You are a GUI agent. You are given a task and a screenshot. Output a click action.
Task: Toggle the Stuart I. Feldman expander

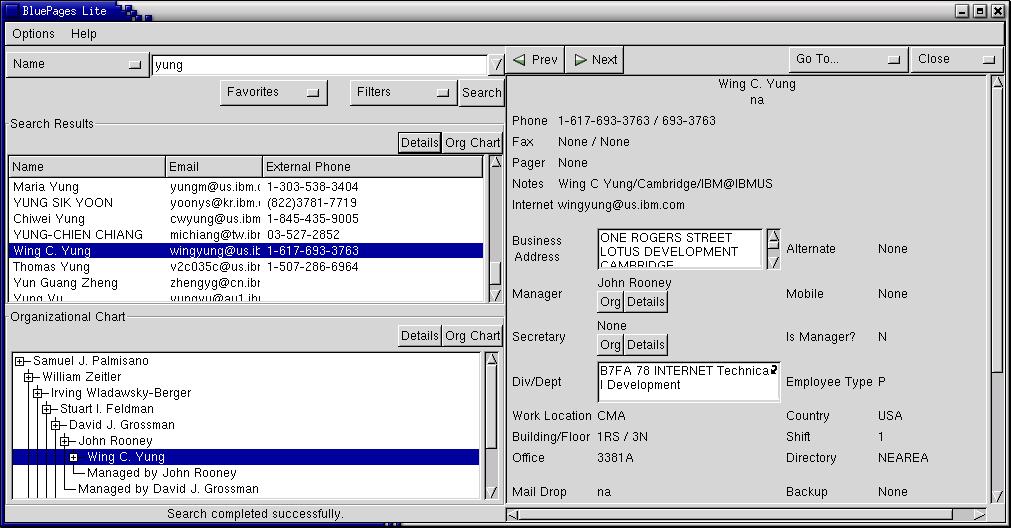coord(46,409)
